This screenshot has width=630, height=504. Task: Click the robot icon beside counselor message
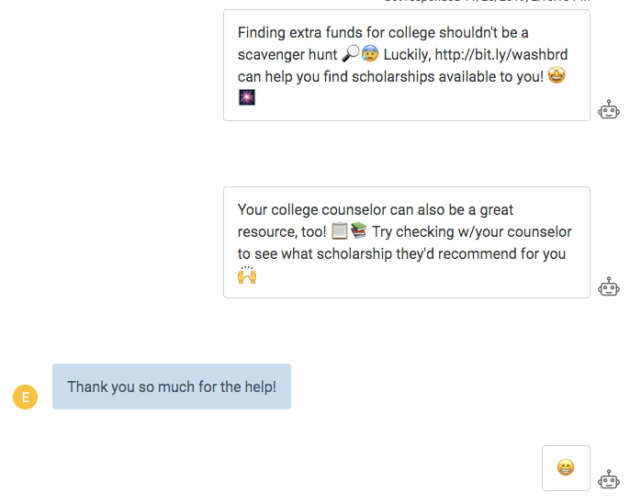point(609,287)
